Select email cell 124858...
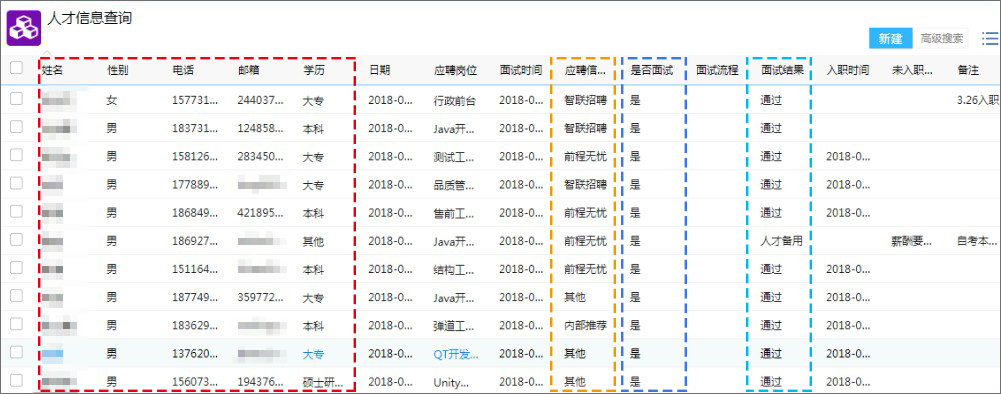 coord(260,128)
